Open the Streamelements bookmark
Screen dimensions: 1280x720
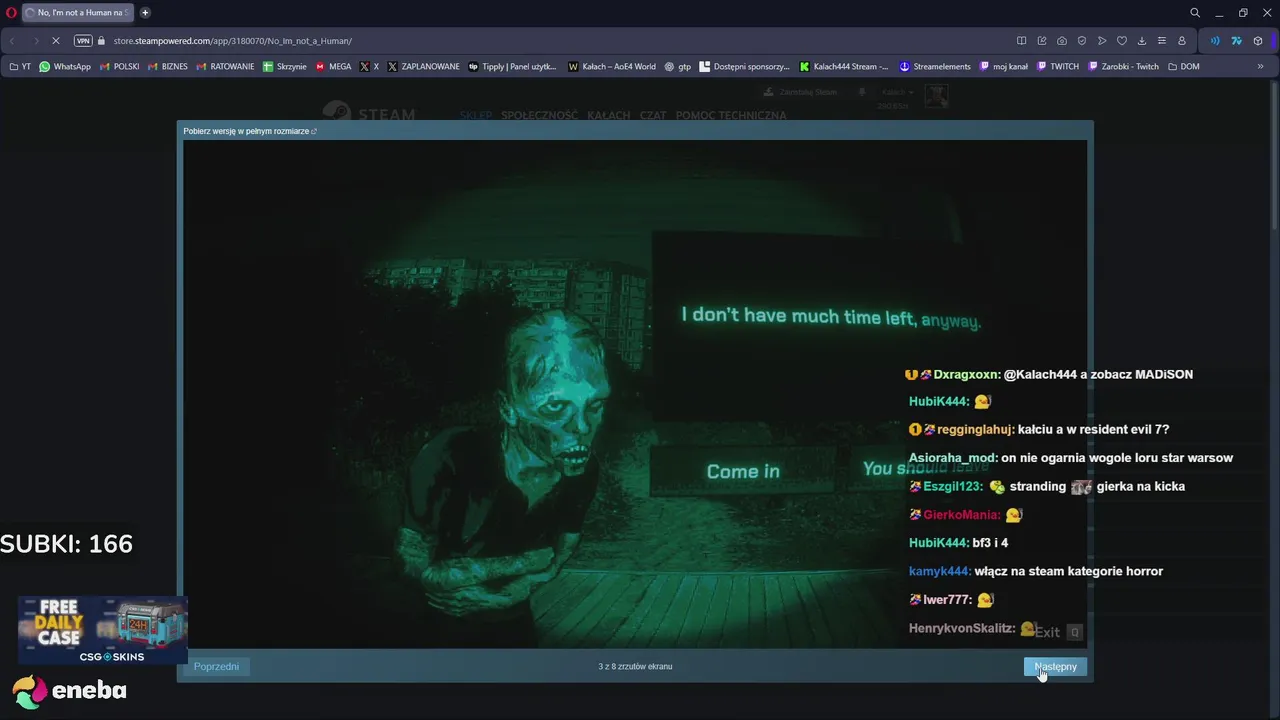point(935,66)
